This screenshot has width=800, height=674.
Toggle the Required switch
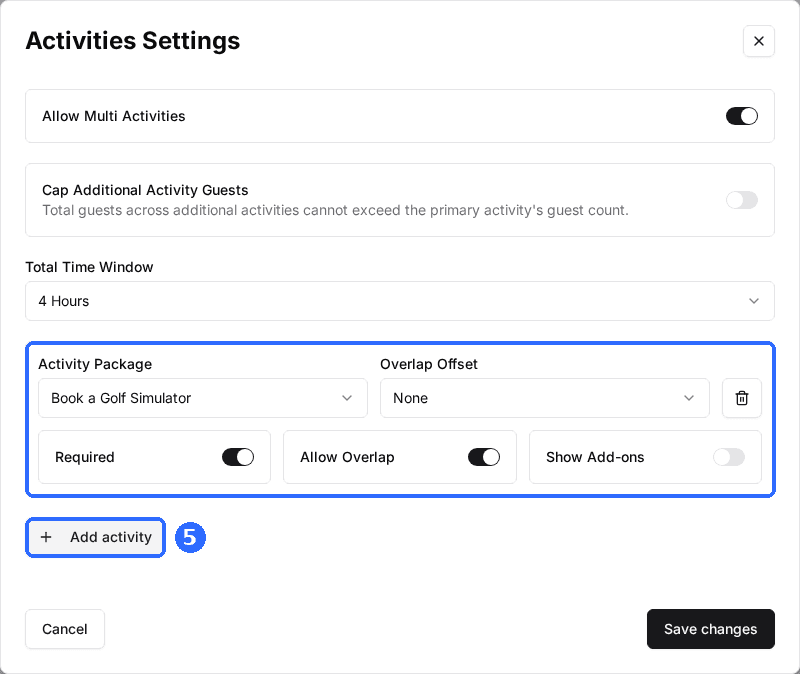(238, 457)
